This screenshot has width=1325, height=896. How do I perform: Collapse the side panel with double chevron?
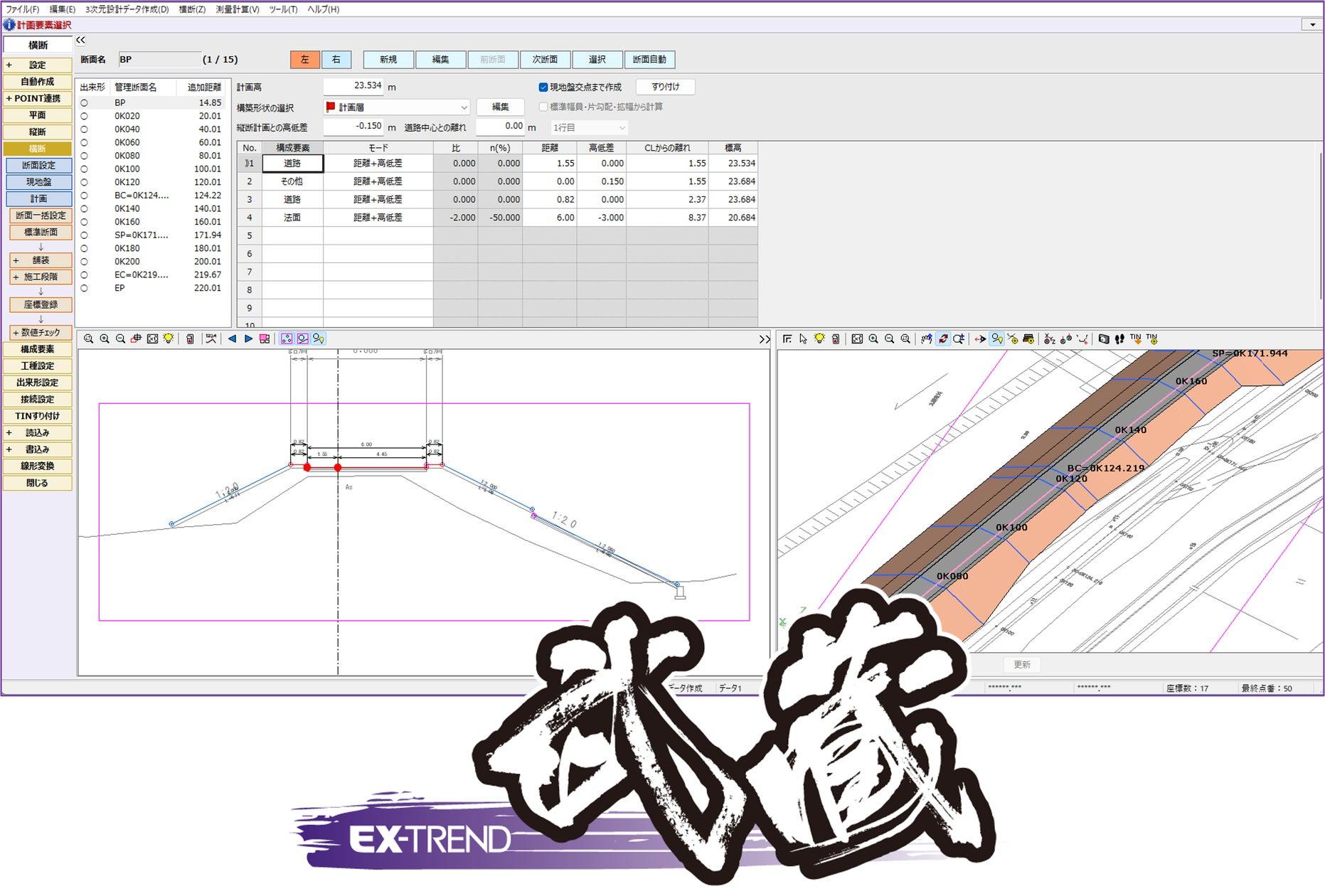(x=80, y=41)
